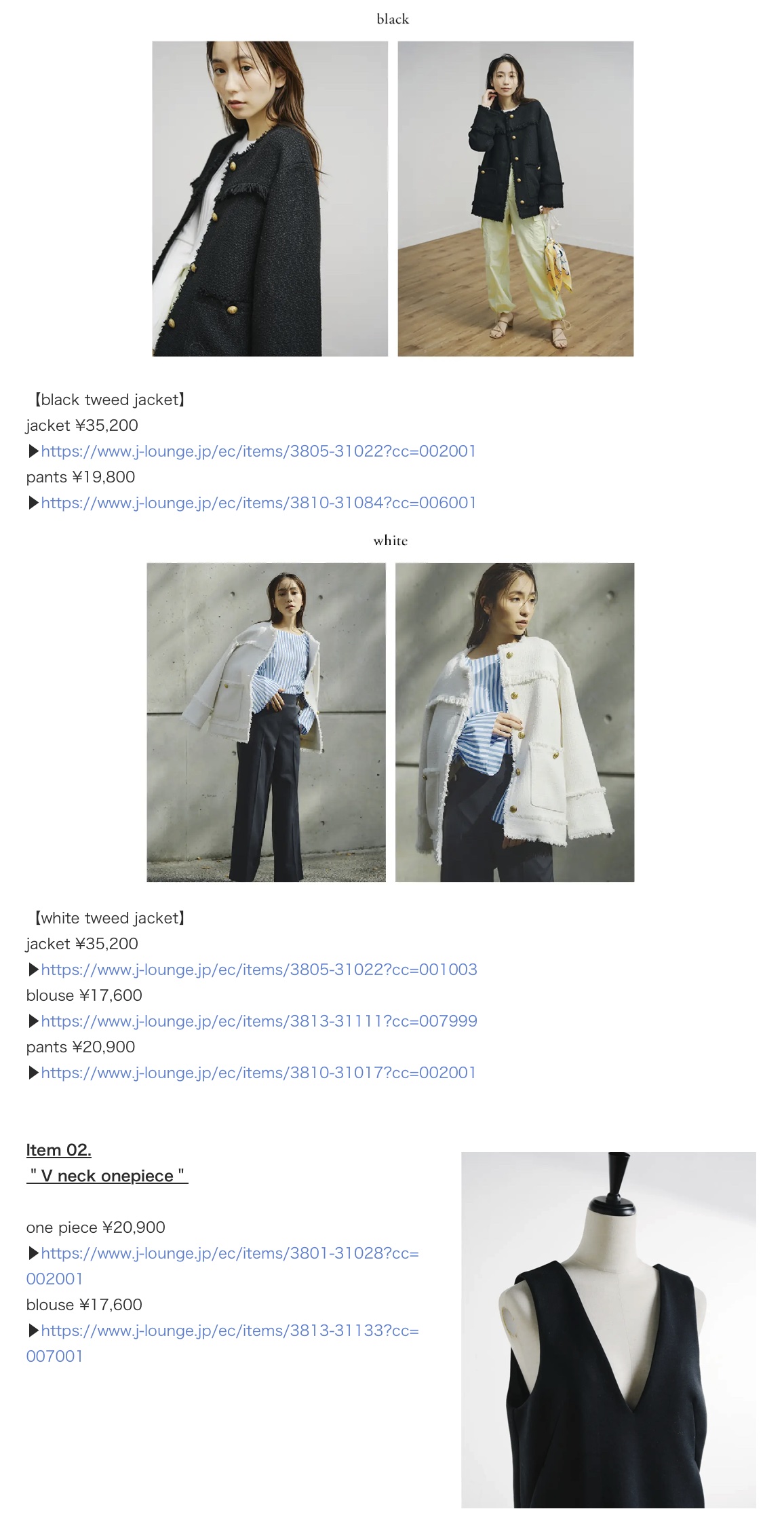The width and height of the screenshot is (784, 1528).
Task: Open pants link for item 3810-31084
Action: click(258, 503)
